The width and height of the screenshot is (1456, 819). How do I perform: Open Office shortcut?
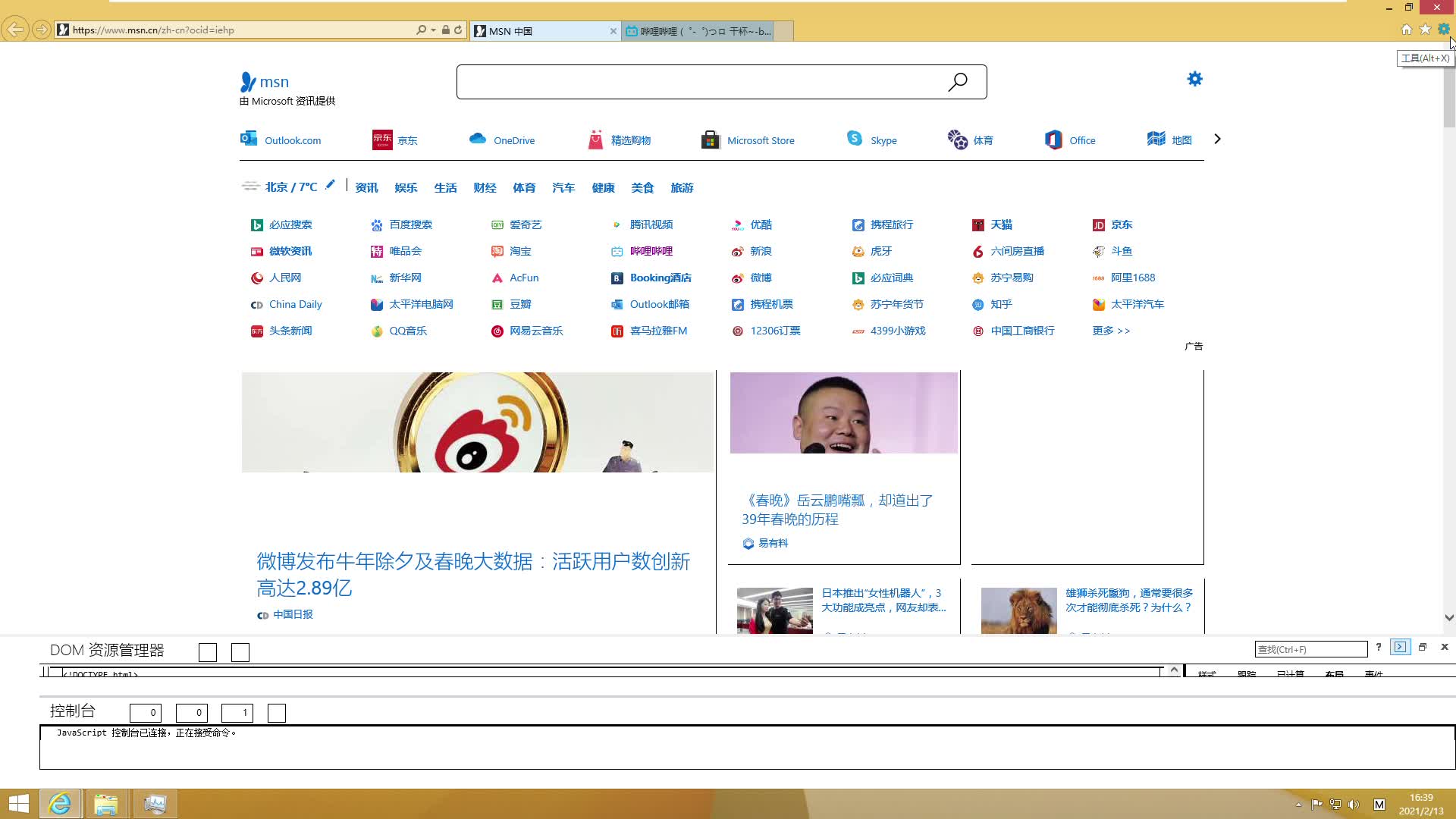click(x=1069, y=140)
